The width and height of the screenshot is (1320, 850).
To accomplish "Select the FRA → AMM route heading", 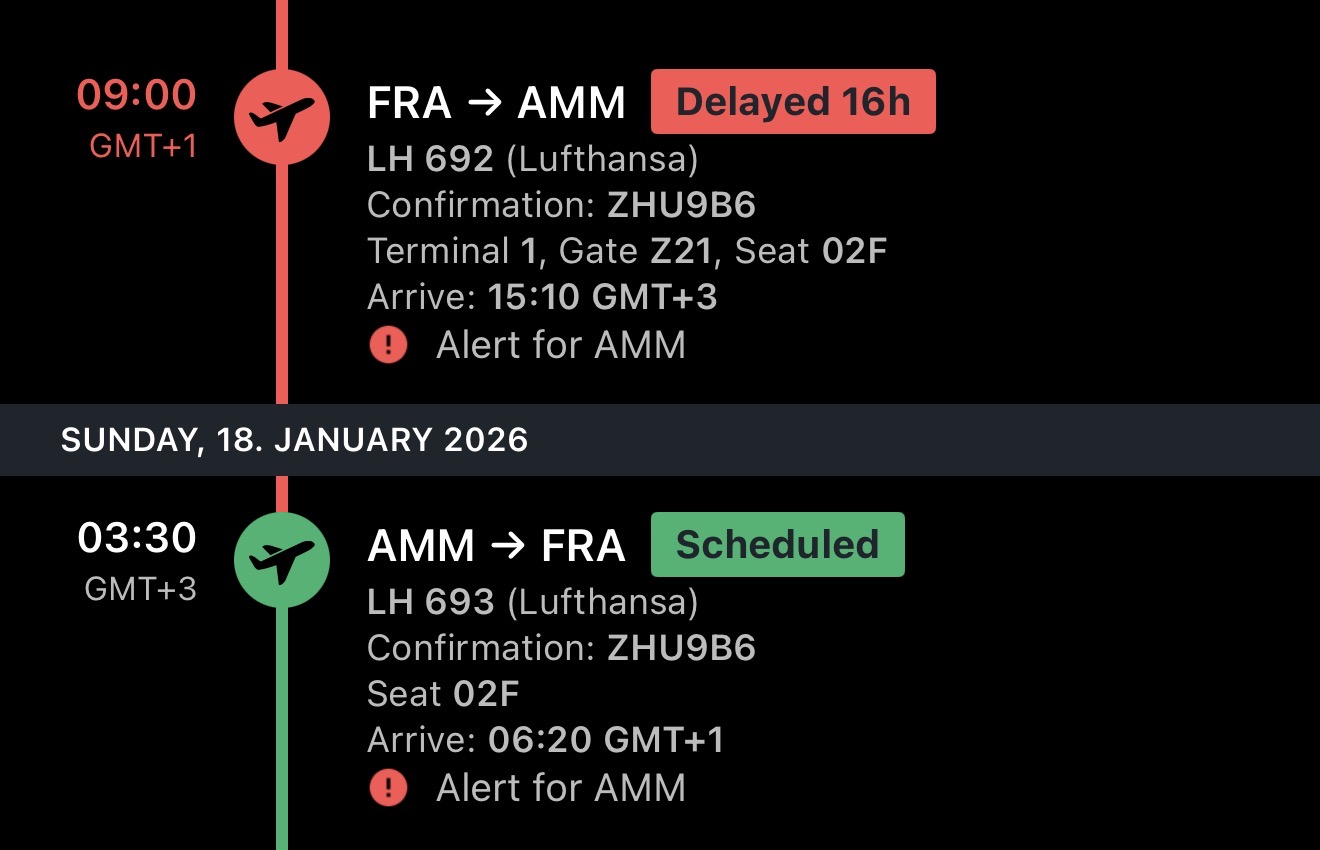I will 497,101.
